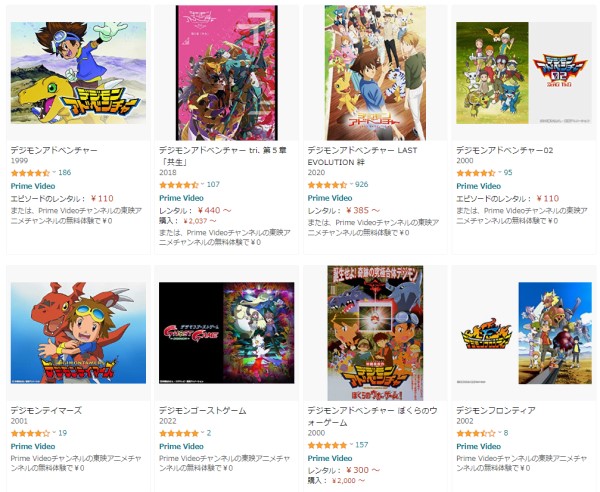Open the pink tri. 第5章 共生 poster
This screenshot has height=492, width=600.
[x=227, y=73]
